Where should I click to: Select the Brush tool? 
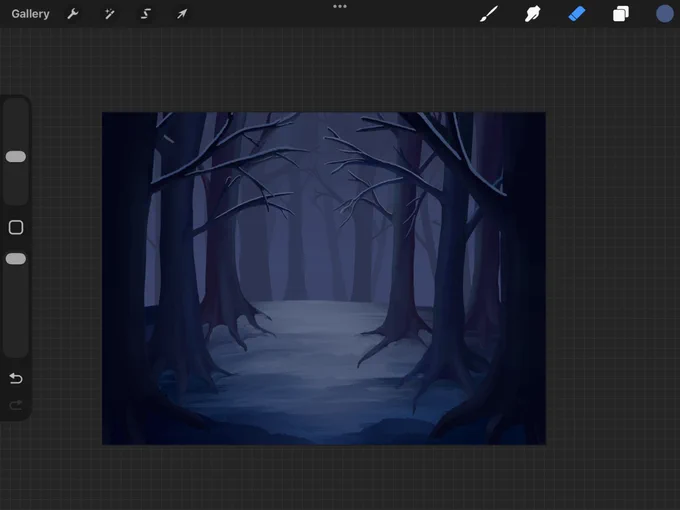489,14
